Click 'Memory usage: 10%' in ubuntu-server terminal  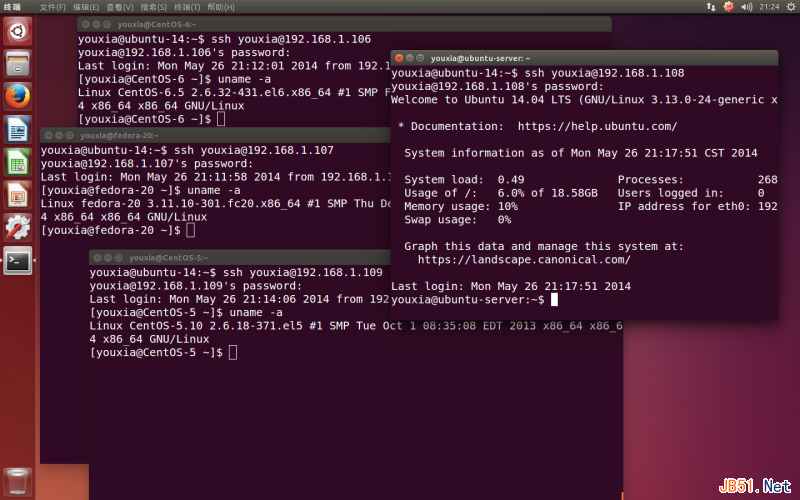[x=461, y=206]
